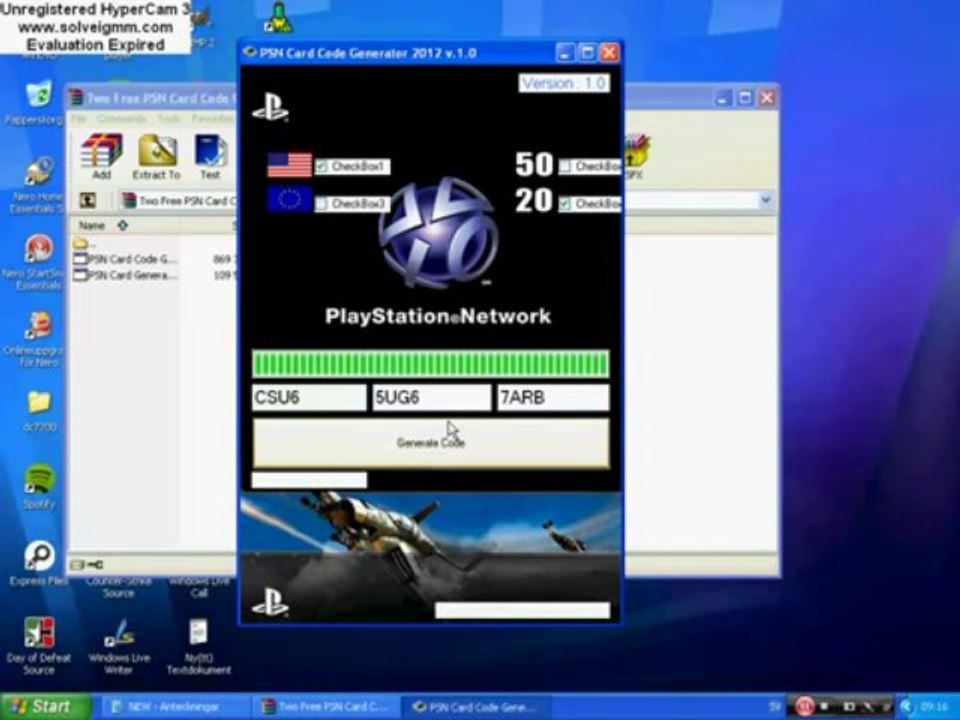Viewport: 960px width, 720px height.
Task: Click the key icon in WinRAR status bar
Action: point(95,564)
